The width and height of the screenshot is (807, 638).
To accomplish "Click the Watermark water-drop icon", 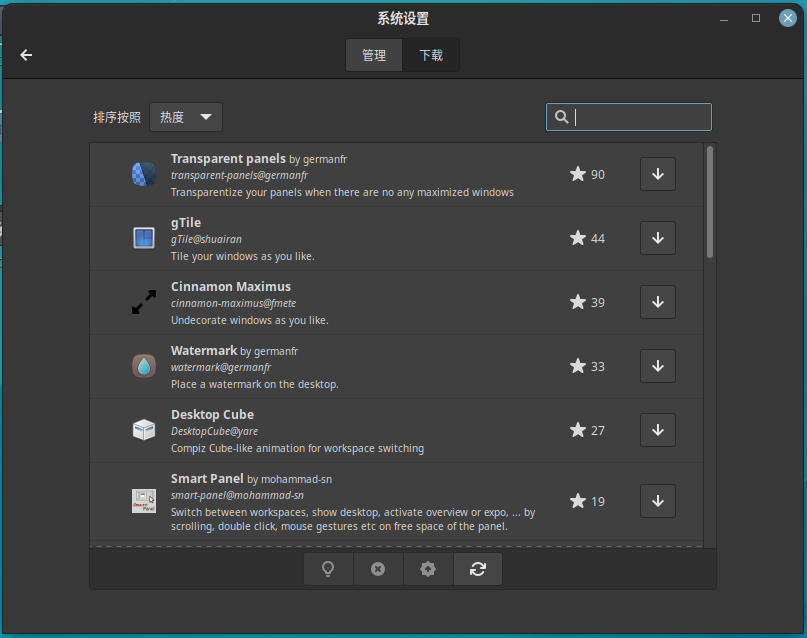I will click(x=144, y=366).
